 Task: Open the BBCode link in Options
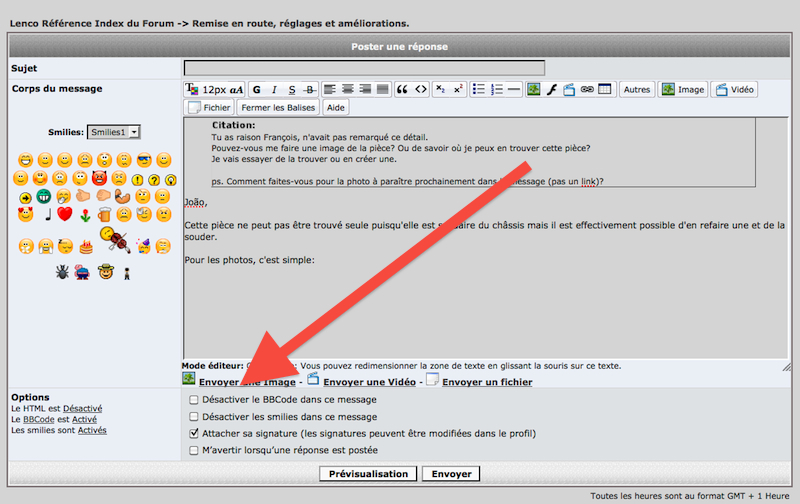coord(39,419)
